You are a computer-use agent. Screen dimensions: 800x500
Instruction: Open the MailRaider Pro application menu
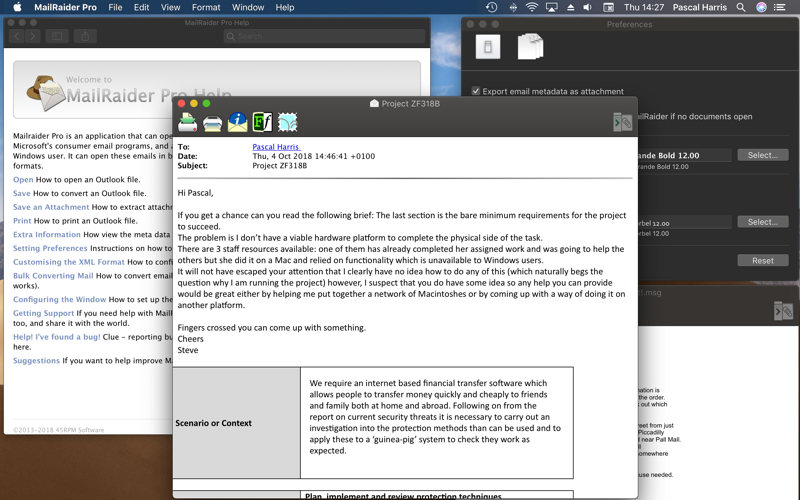(65, 7)
